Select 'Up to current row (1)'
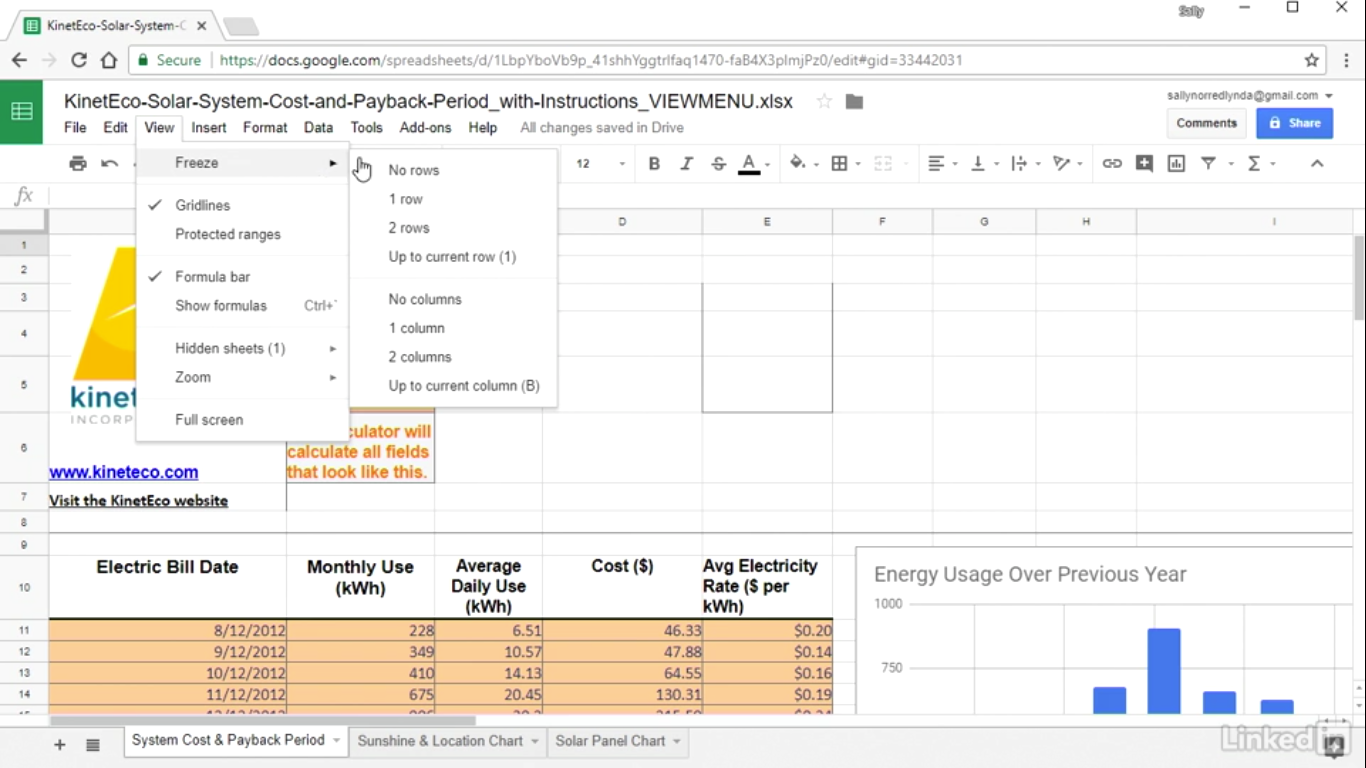This screenshot has width=1366, height=768. [x=453, y=257]
